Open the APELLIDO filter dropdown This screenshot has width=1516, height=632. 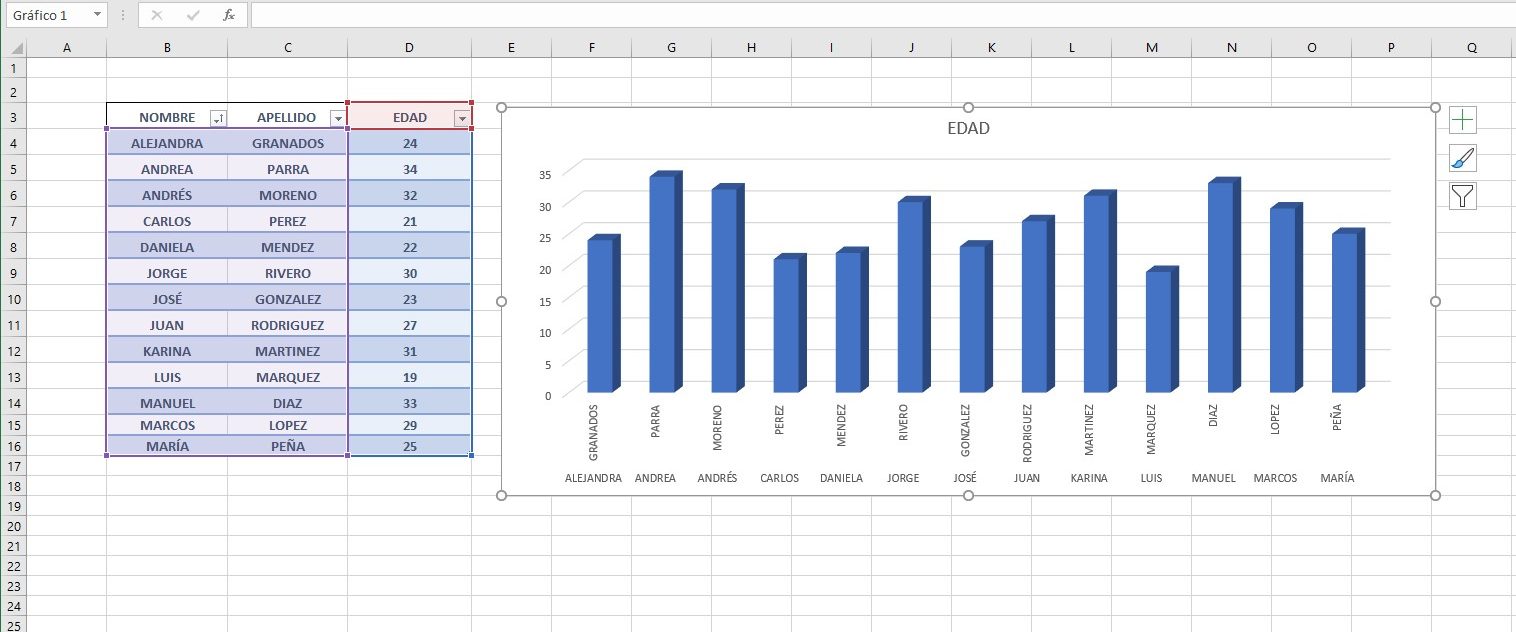pos(337,117)
